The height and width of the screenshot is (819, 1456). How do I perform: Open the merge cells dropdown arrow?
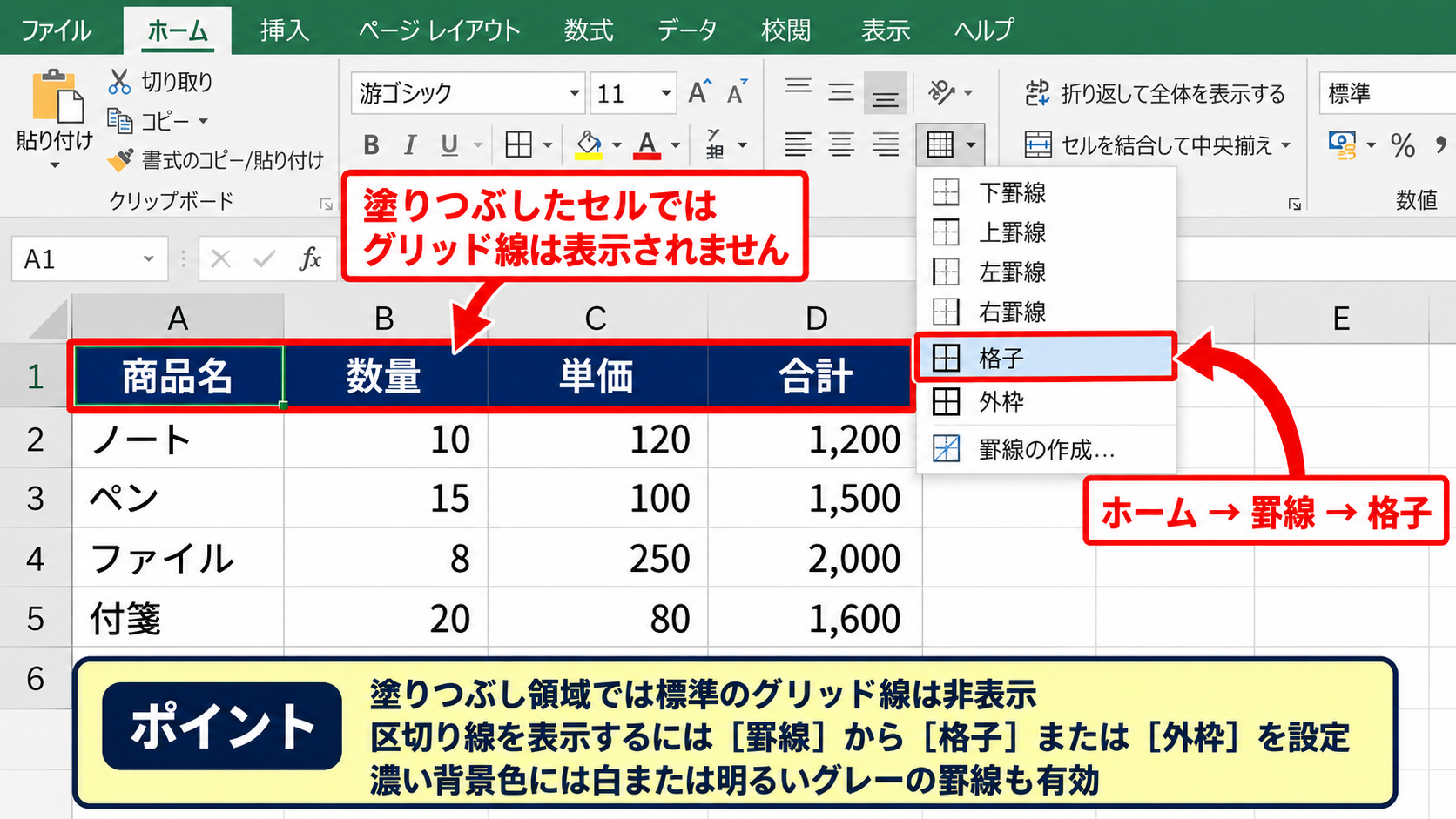click(x=1286, y=145)
